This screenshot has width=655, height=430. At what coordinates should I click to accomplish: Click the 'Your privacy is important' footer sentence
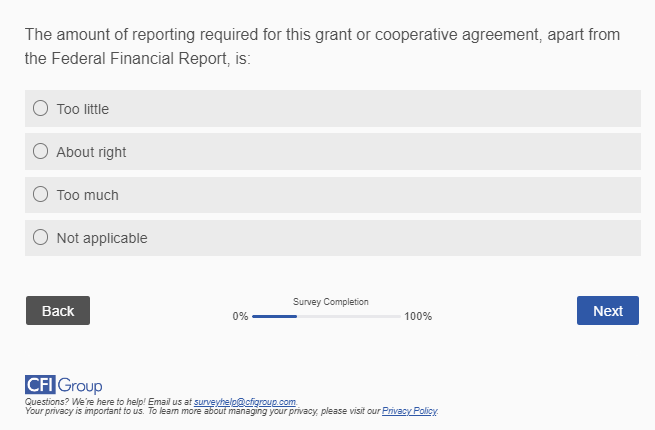point(200,411)
